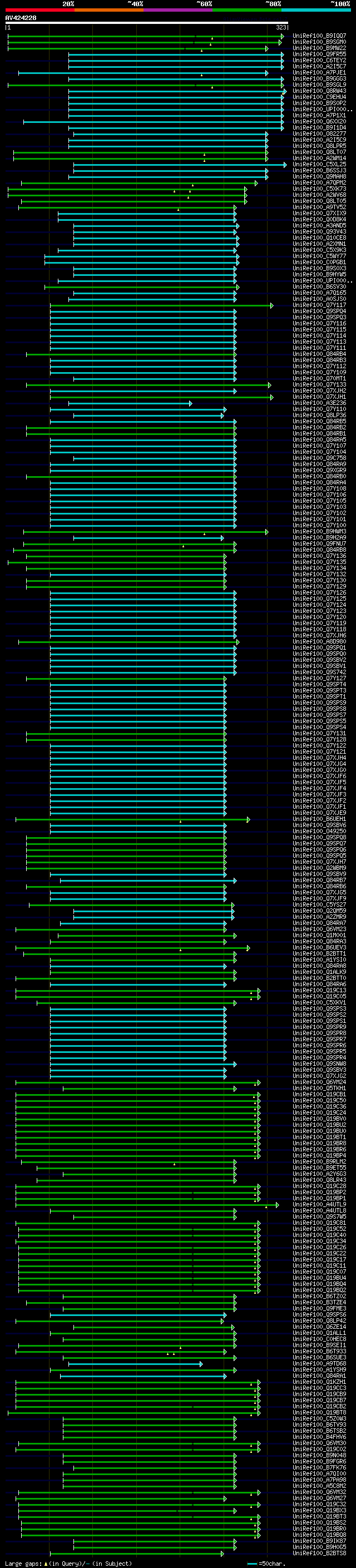Open hit UniRef100_Q1ALK9
The height and width of the screenshot is (1568, 356).
(x=319, y=972)
